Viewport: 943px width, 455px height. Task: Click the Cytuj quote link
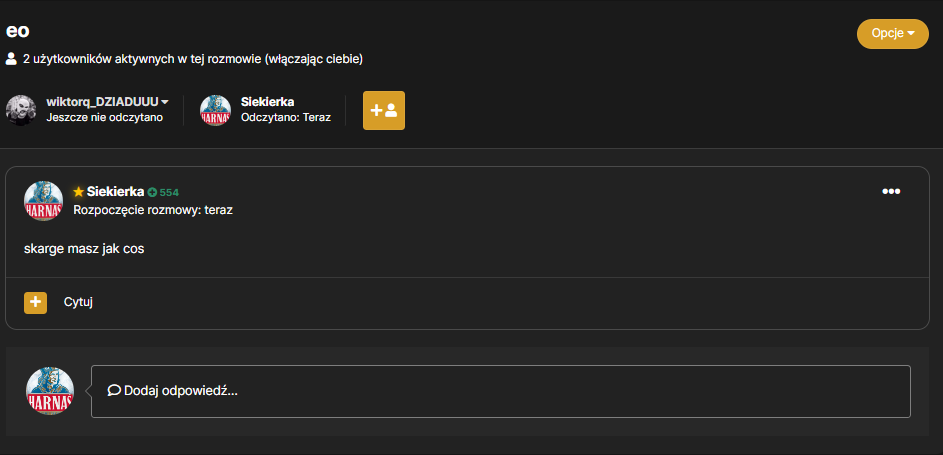(78, 302)
